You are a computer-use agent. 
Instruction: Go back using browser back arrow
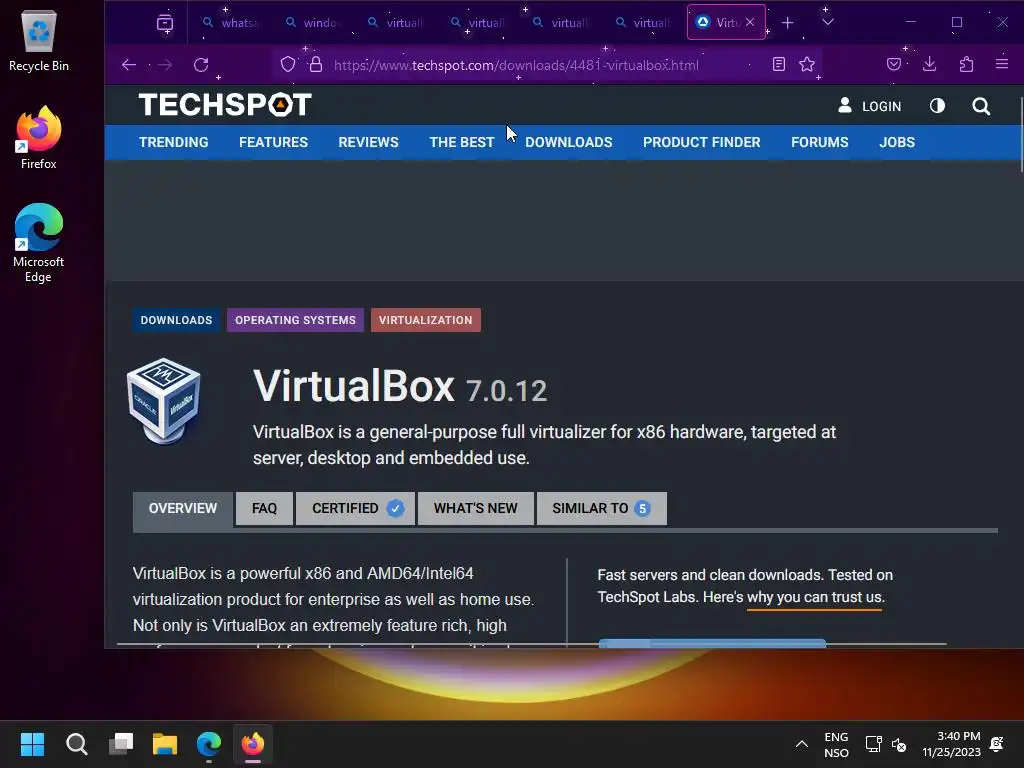(129, 65)
